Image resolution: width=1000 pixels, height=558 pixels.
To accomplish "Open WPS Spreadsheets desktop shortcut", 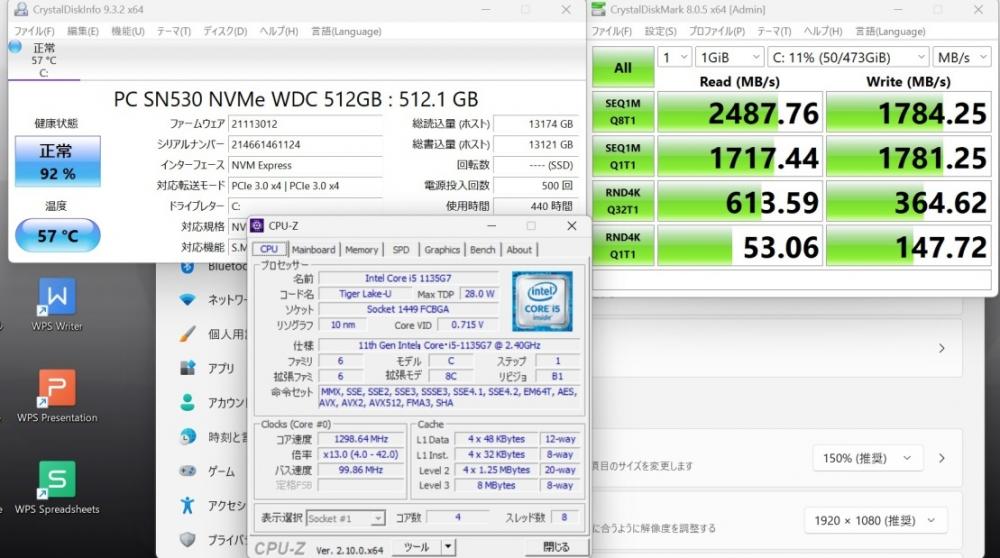I will 57,487.
